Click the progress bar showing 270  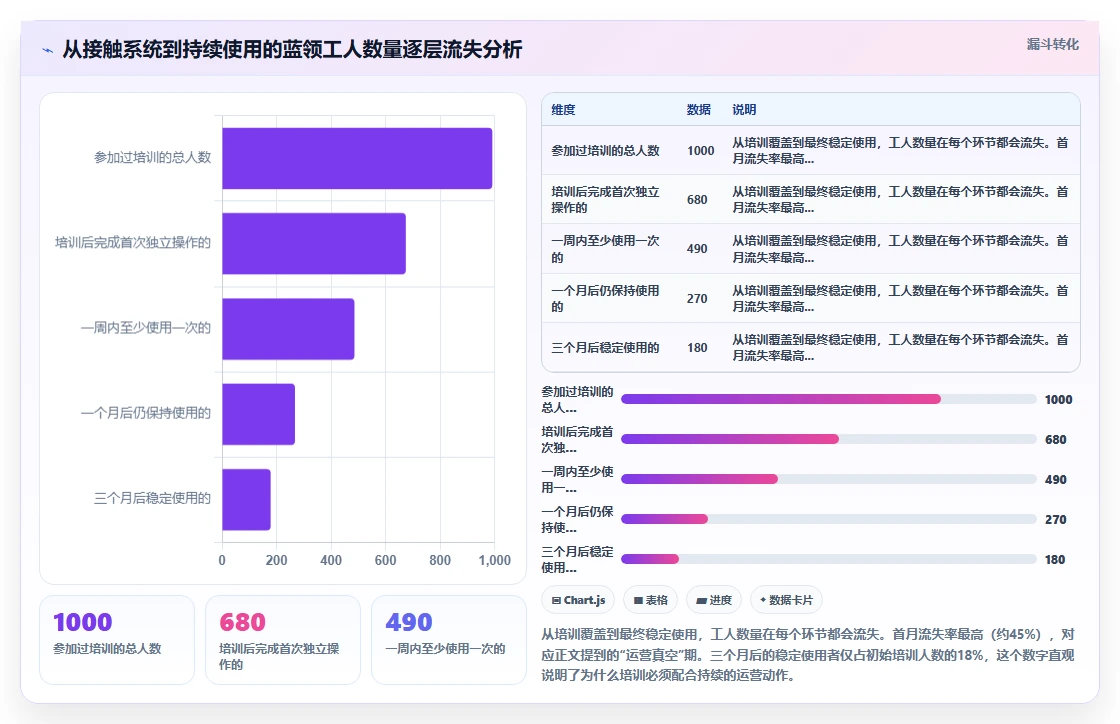(829, 519)
